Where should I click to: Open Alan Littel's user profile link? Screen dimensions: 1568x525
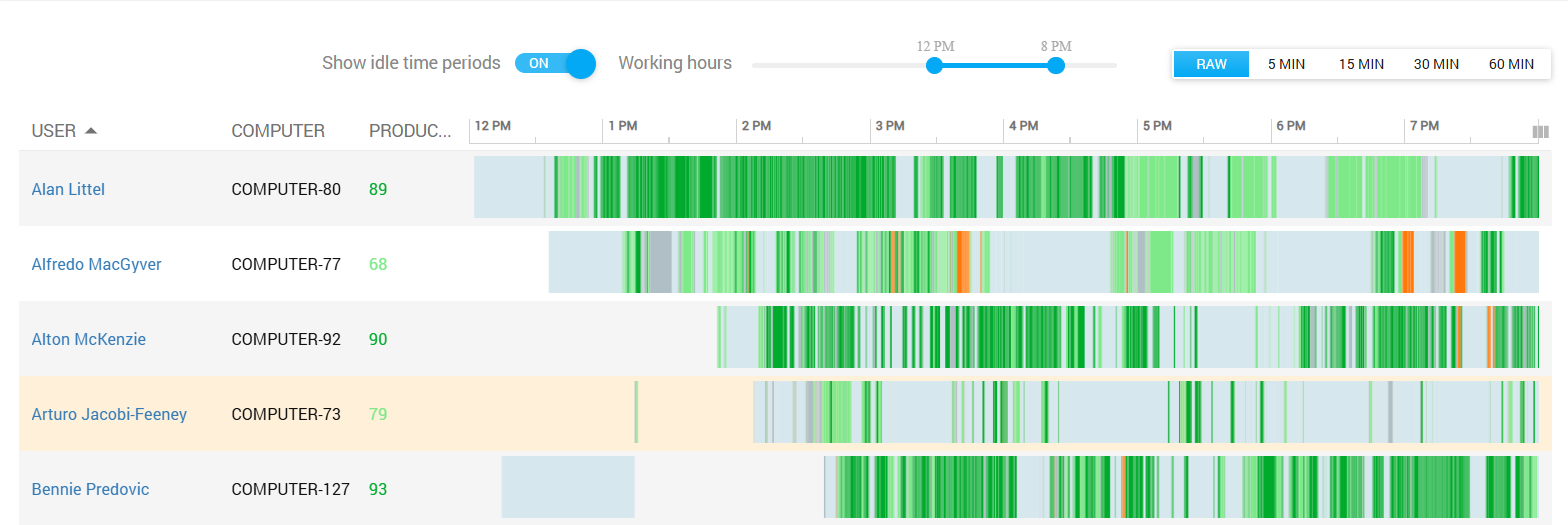68,189
